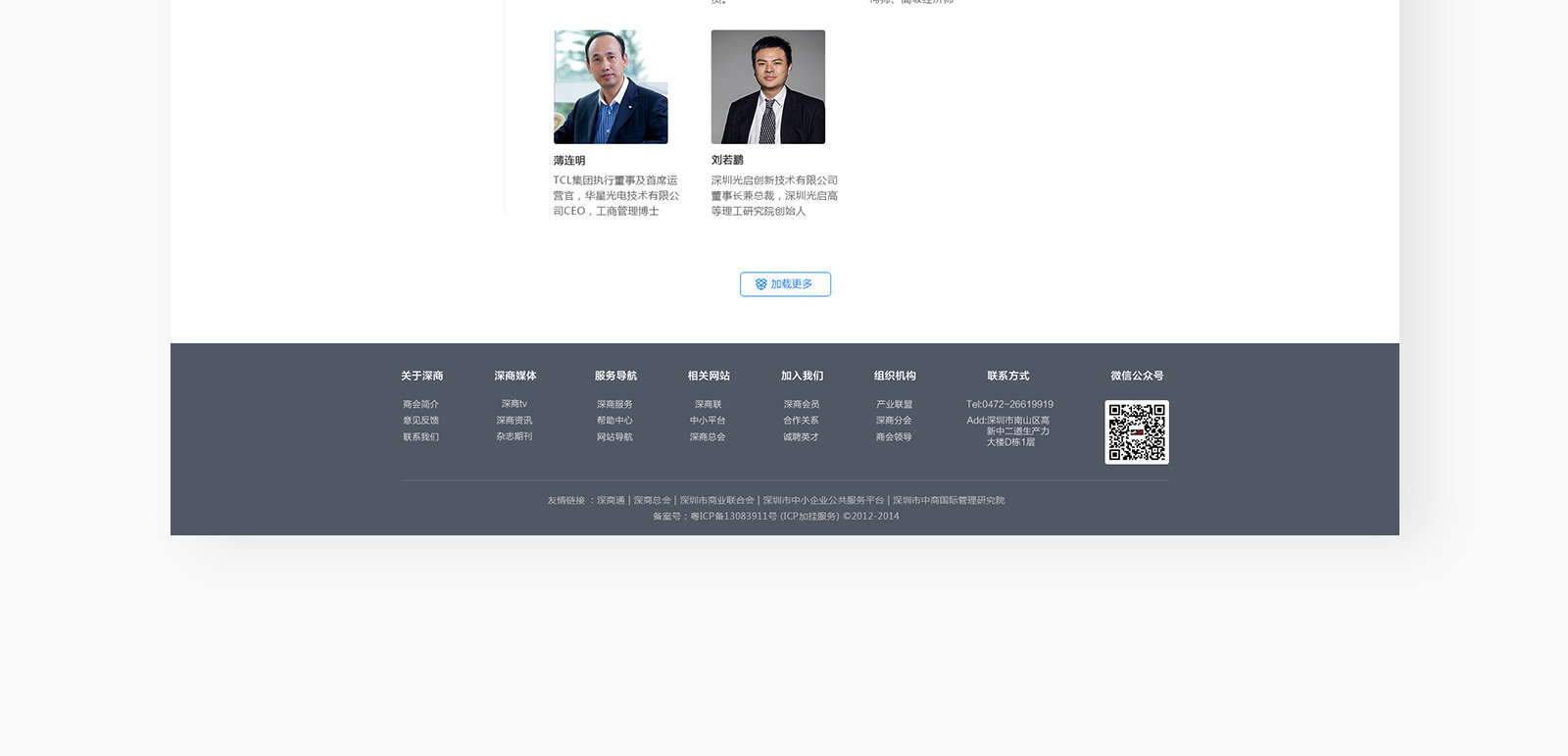Open friendly link 深圳市商业联合会
1568x756 pixels.
coord(716,500)
